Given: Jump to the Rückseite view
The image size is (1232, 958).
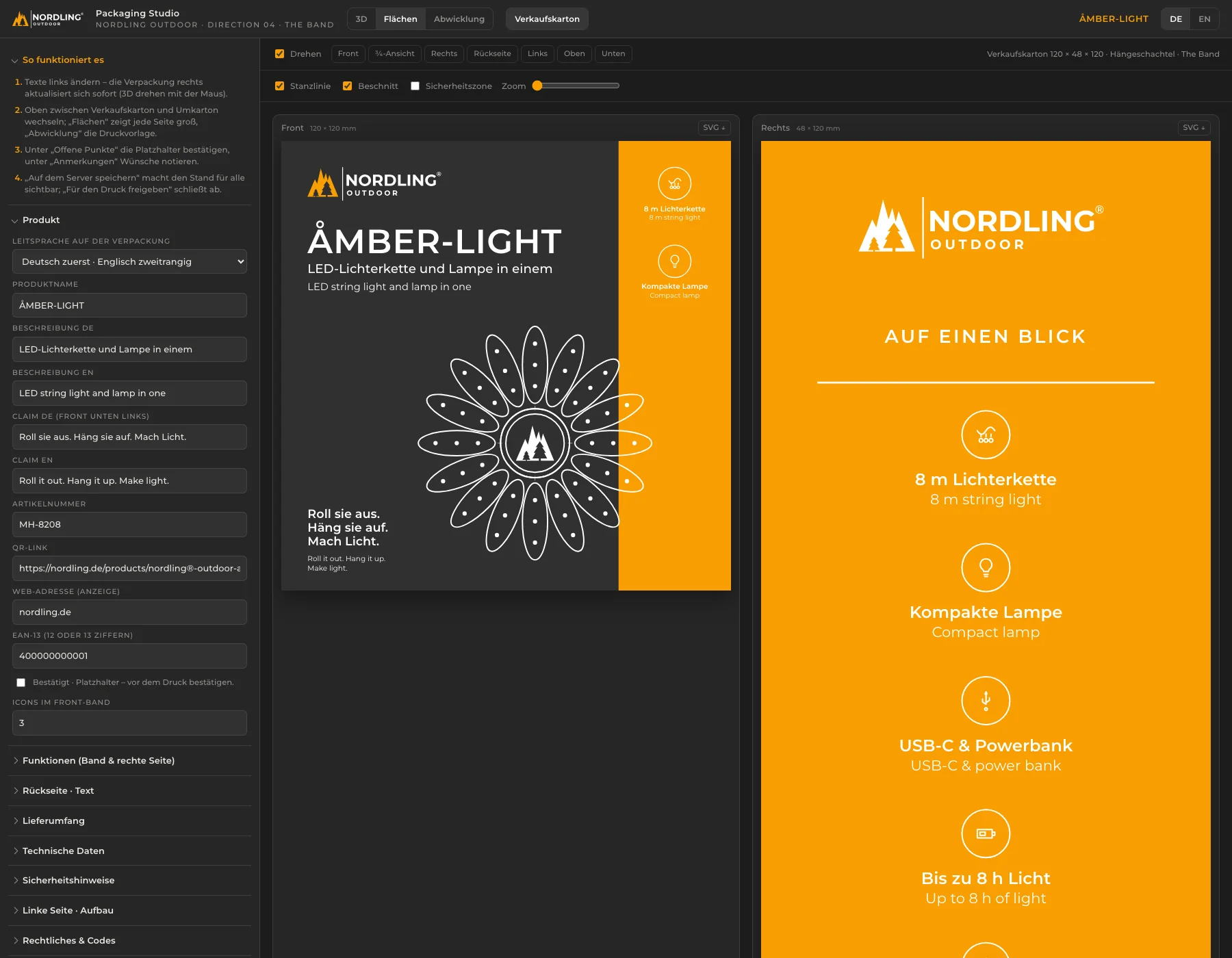Looking at the screenshot, I should tap(492, 53).
